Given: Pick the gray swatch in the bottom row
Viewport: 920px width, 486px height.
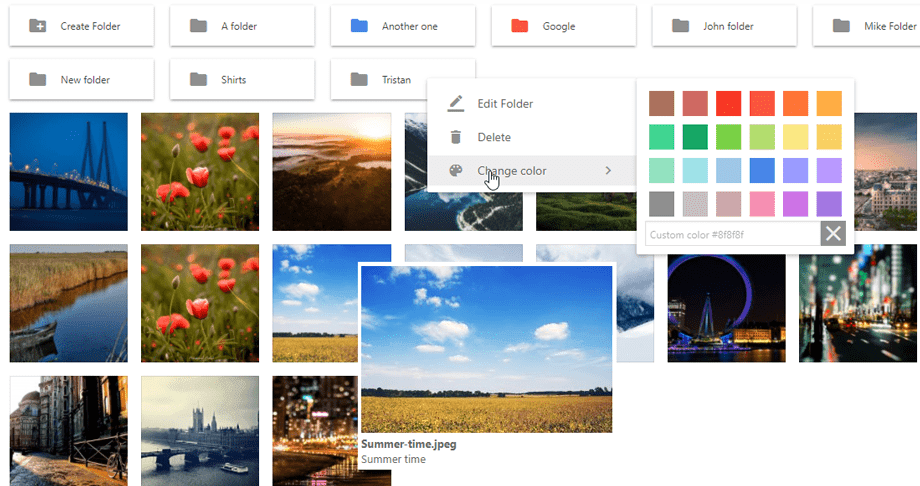Looking at the screenshot, I should [661, 204].
